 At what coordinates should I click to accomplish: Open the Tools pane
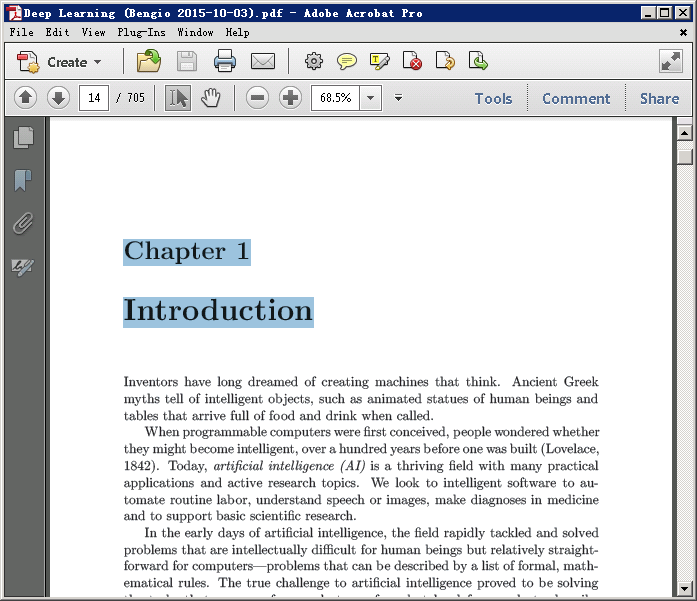click(x=493, y=98)
